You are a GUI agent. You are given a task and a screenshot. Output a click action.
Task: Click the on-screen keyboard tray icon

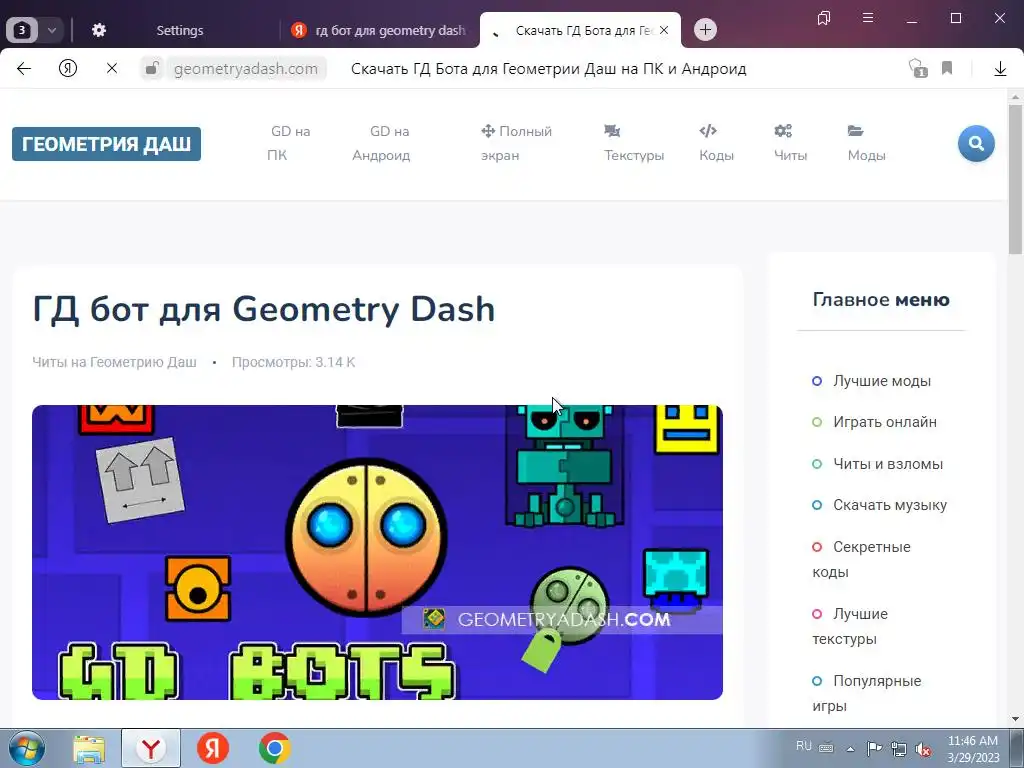click(826, 748)
